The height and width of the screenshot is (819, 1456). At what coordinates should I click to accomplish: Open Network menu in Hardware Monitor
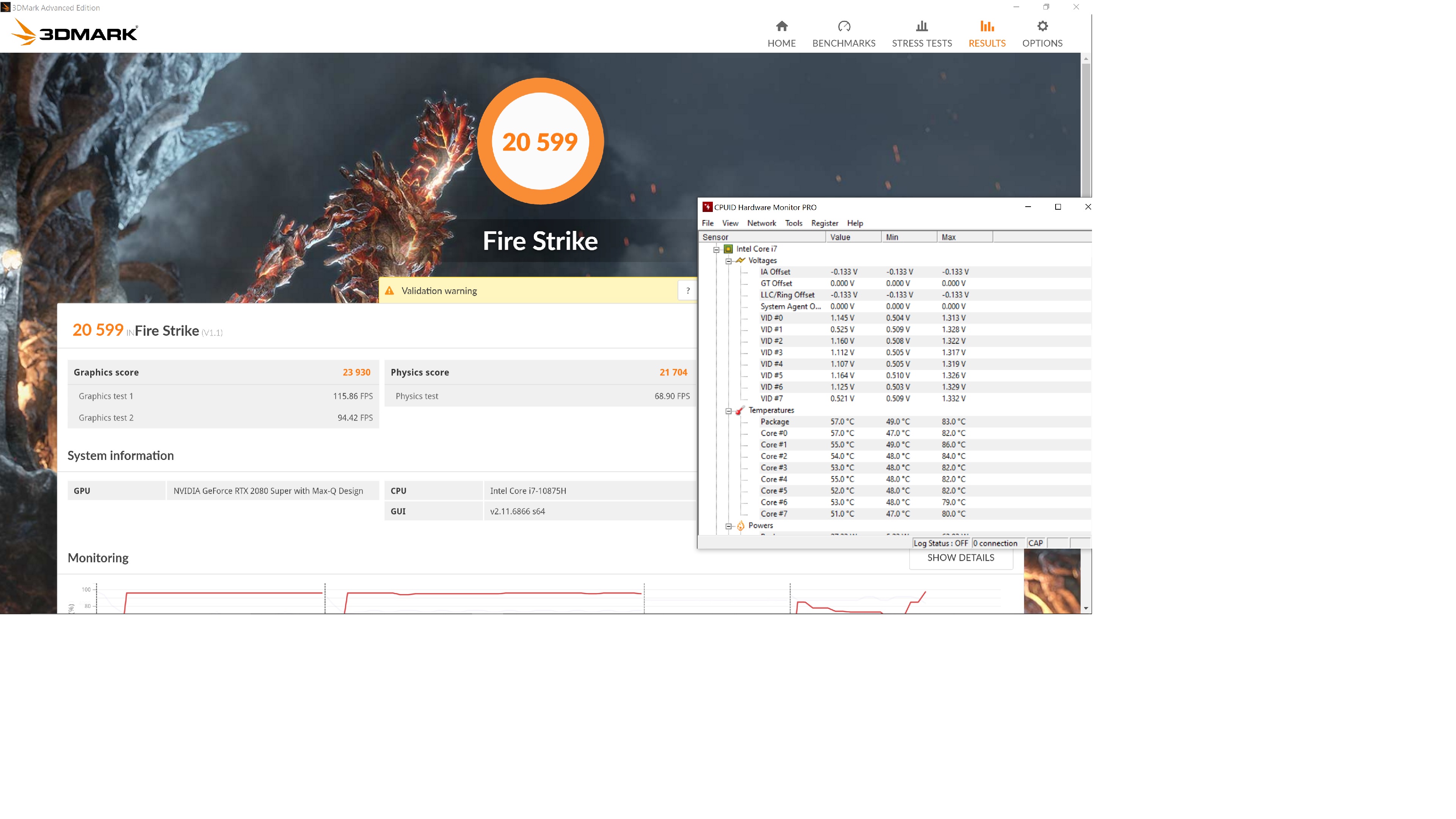coord(761,223)
